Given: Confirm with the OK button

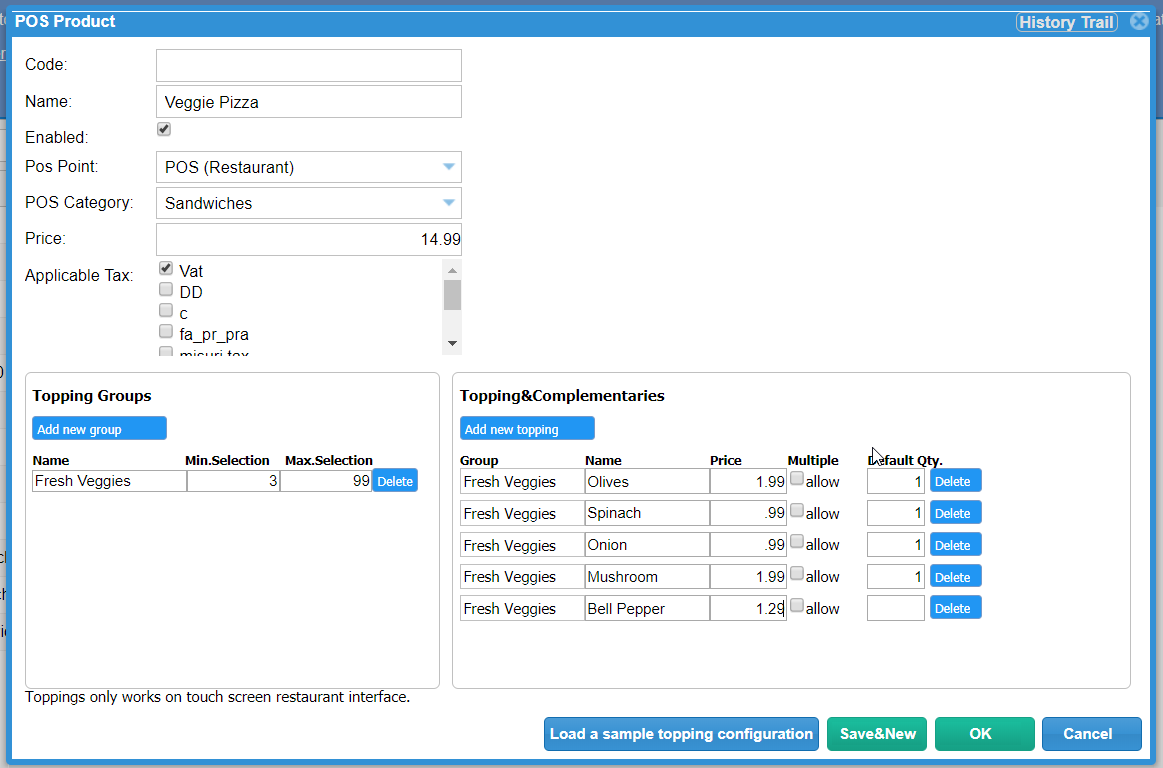Looking at the screenshot, I should coord(984,734).
